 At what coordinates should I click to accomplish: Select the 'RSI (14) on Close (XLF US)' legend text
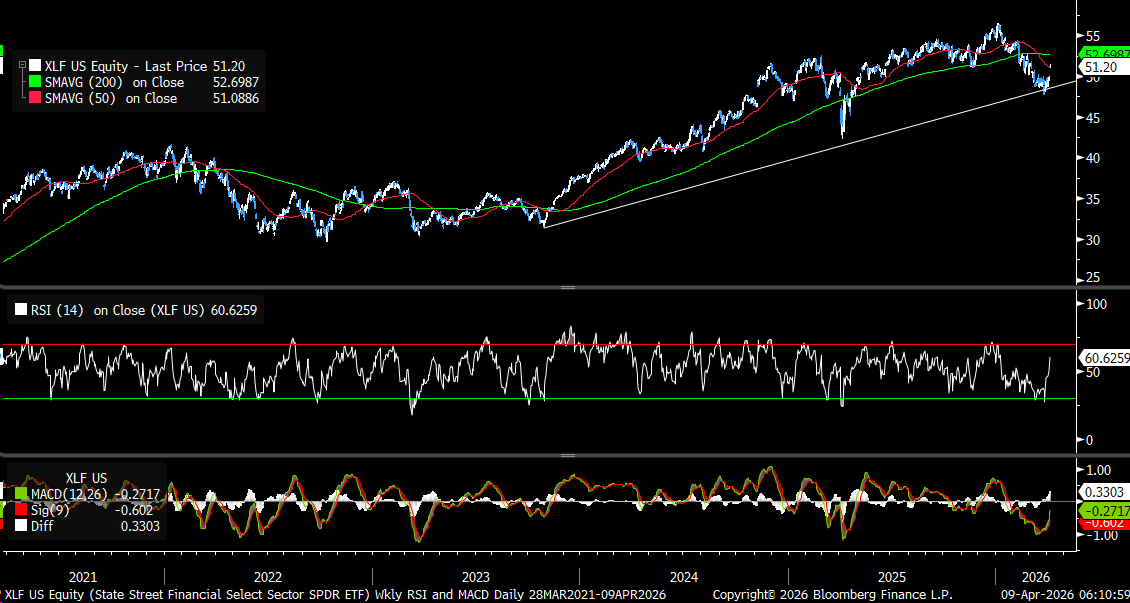pos(119,311)
